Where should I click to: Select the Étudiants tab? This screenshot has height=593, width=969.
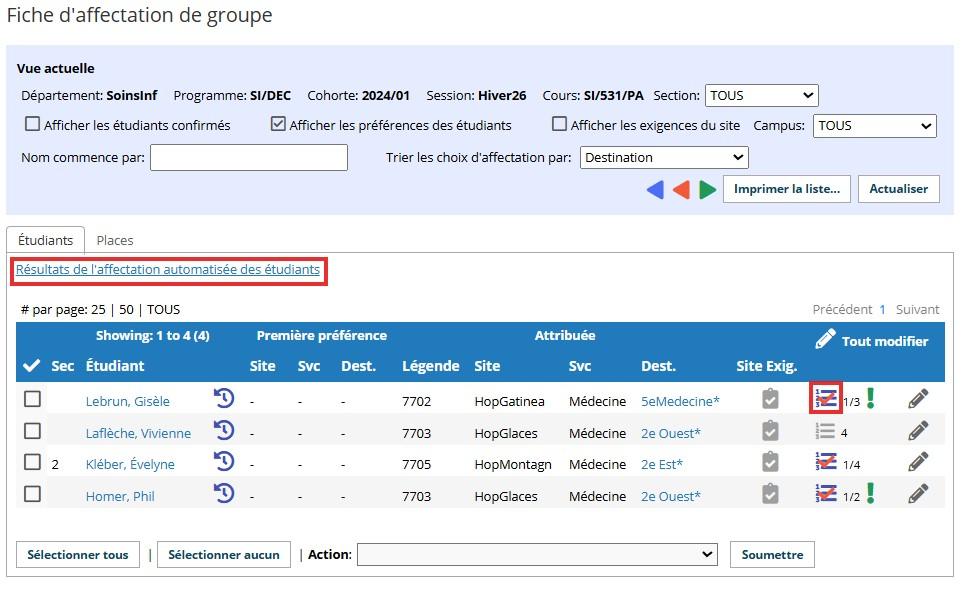(x=45, y=240)
